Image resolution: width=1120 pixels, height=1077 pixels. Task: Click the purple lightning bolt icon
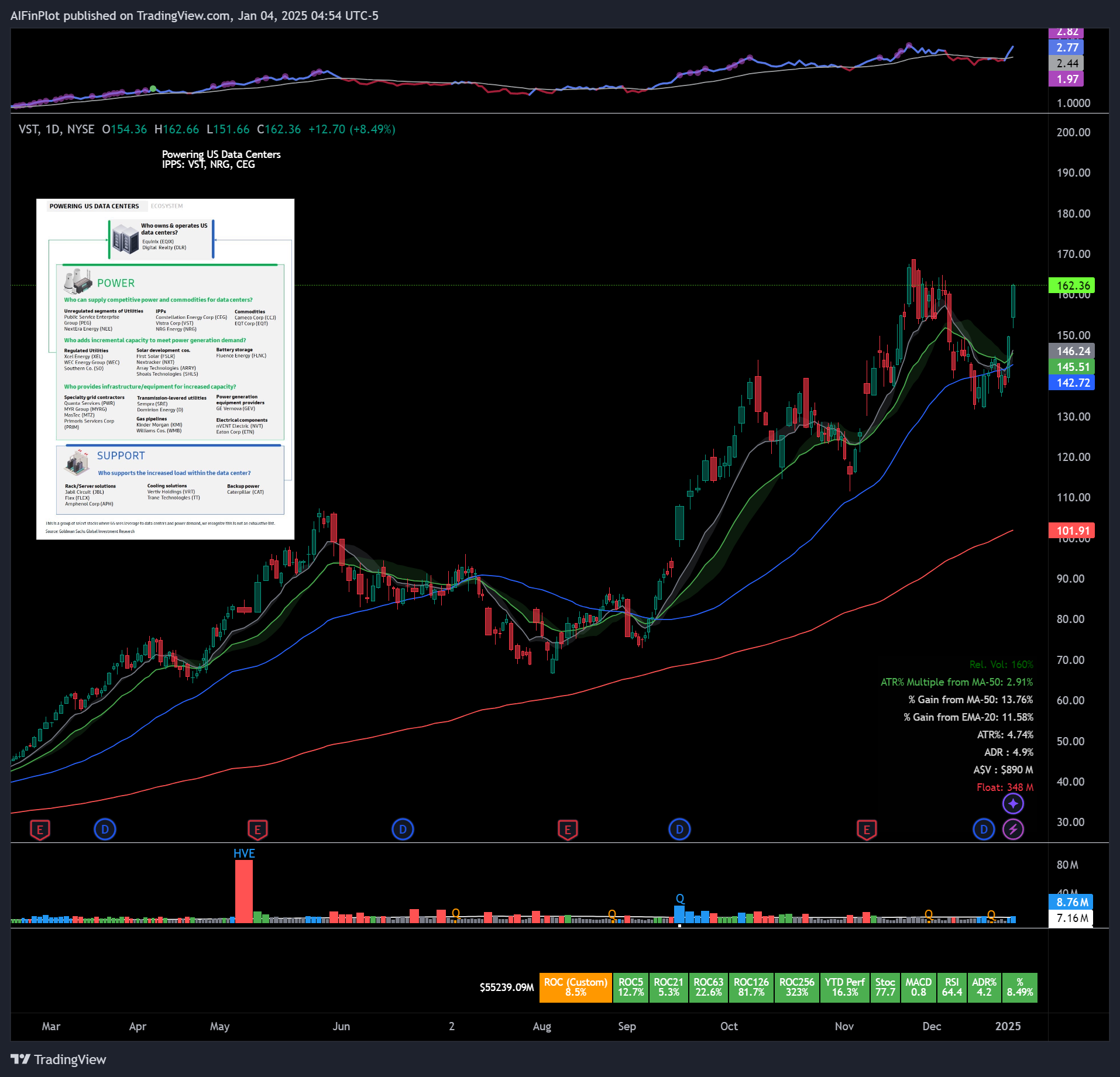point(1013,829)
